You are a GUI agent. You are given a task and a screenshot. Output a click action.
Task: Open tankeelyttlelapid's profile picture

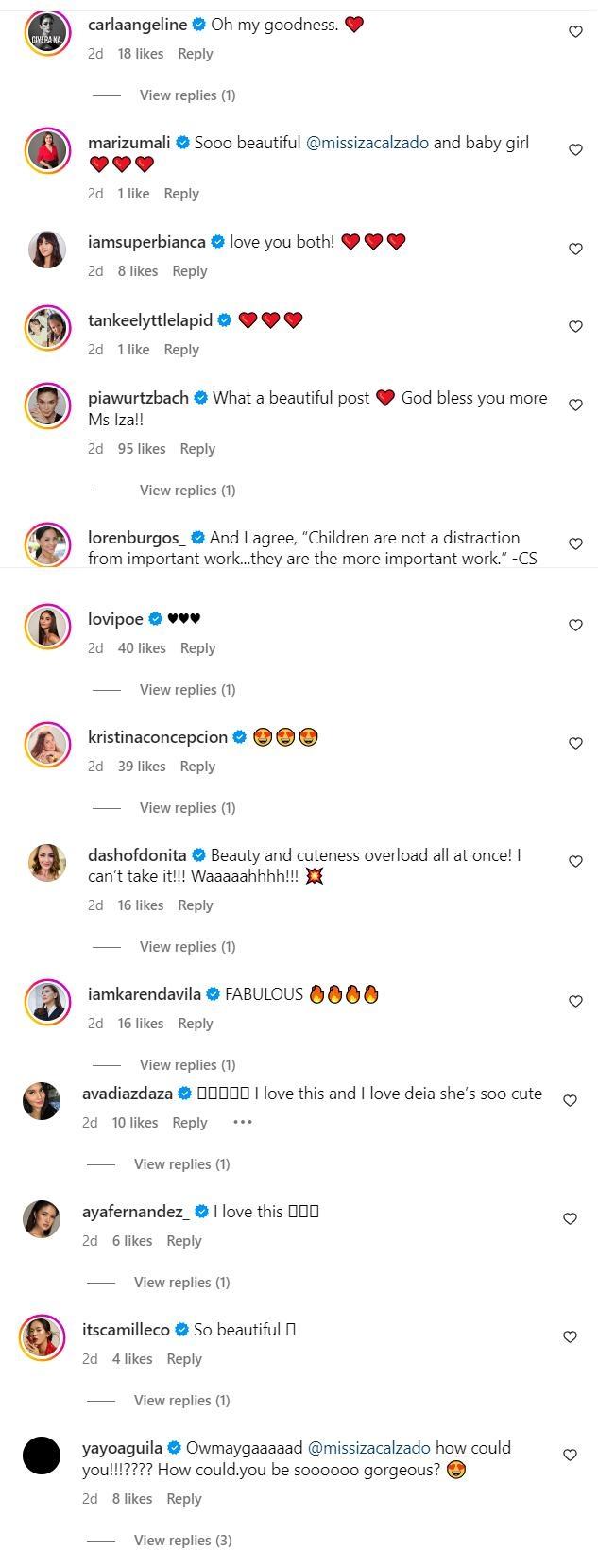pyautogui.click(x=47, y=328)
